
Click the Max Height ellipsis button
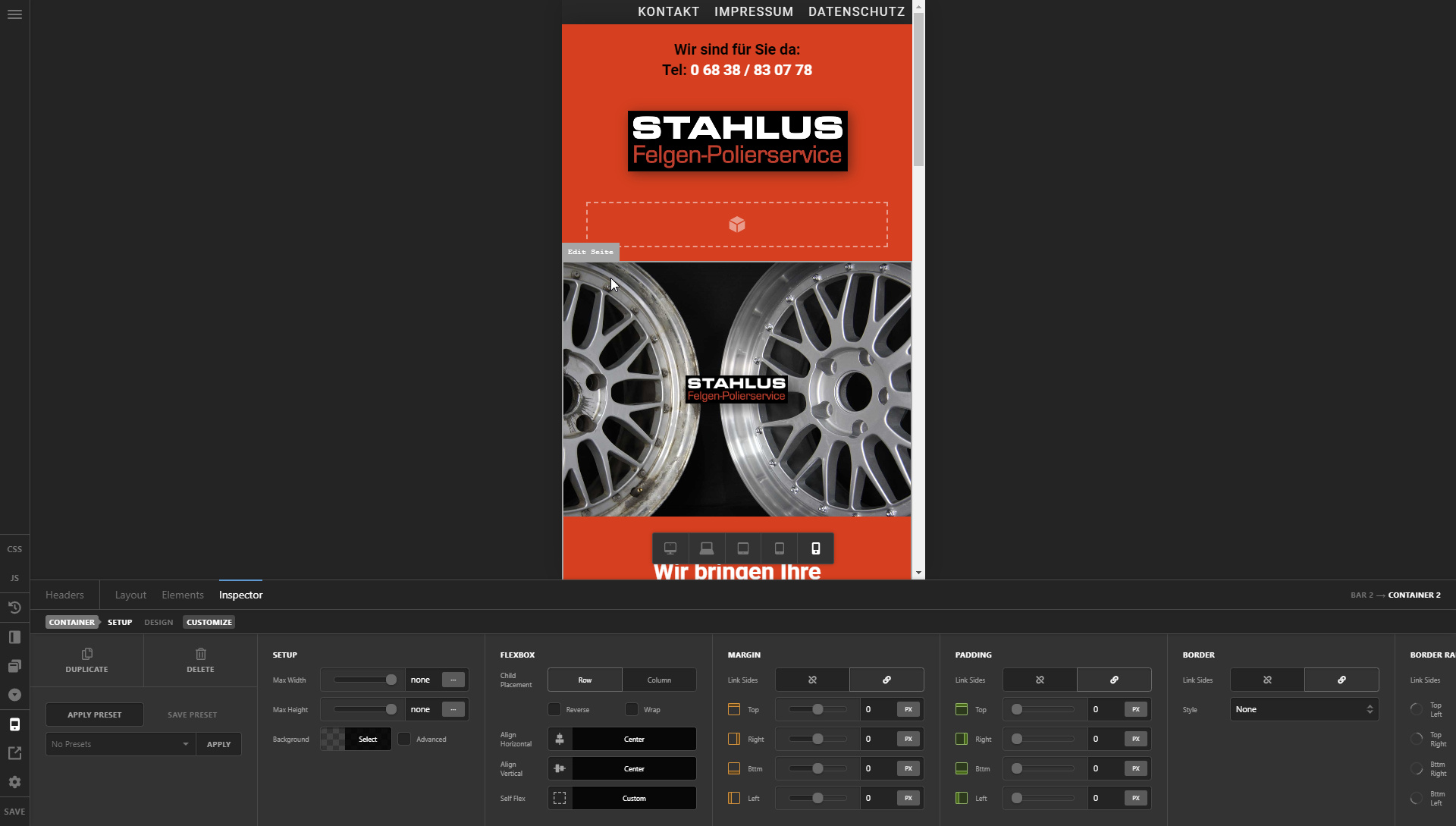click(453, 709)
